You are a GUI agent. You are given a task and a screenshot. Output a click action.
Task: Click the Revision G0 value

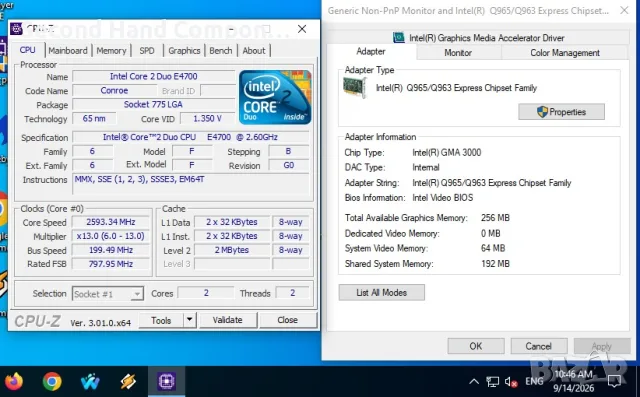click(288, 165)
